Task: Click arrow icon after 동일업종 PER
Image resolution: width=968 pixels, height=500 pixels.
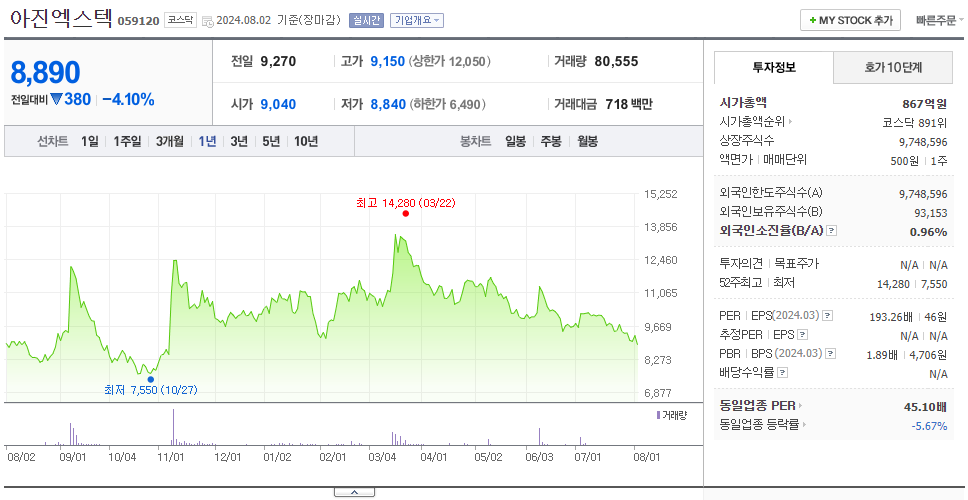Action: pyautogui.click(x=801, y=406)
